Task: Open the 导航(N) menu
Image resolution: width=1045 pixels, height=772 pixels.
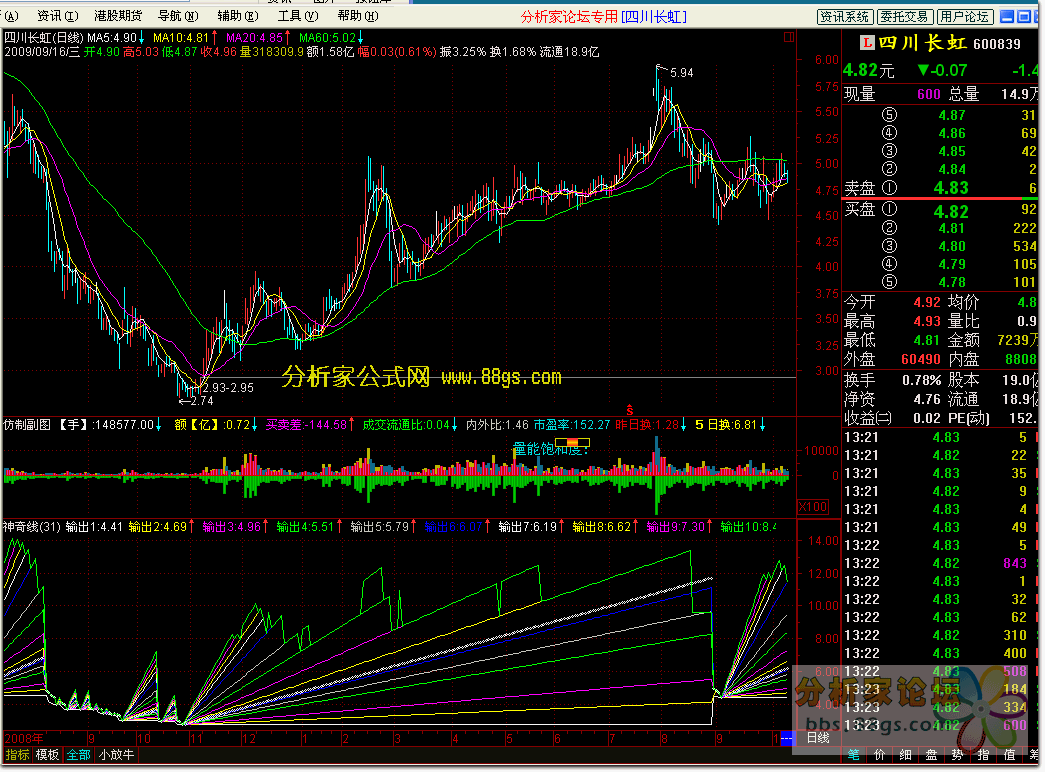Action: 178,16
